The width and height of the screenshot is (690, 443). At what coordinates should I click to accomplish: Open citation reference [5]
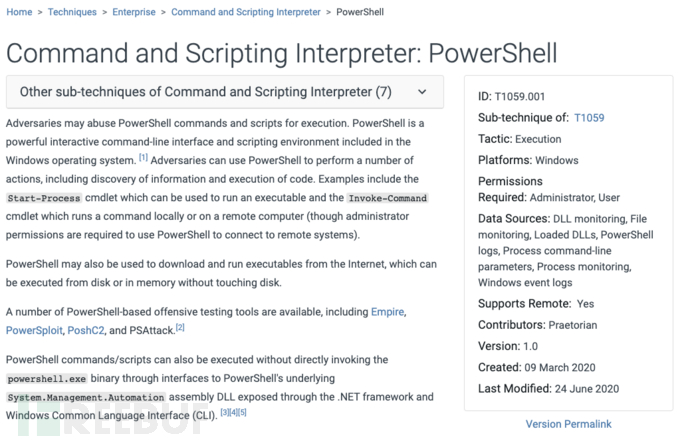242,412
